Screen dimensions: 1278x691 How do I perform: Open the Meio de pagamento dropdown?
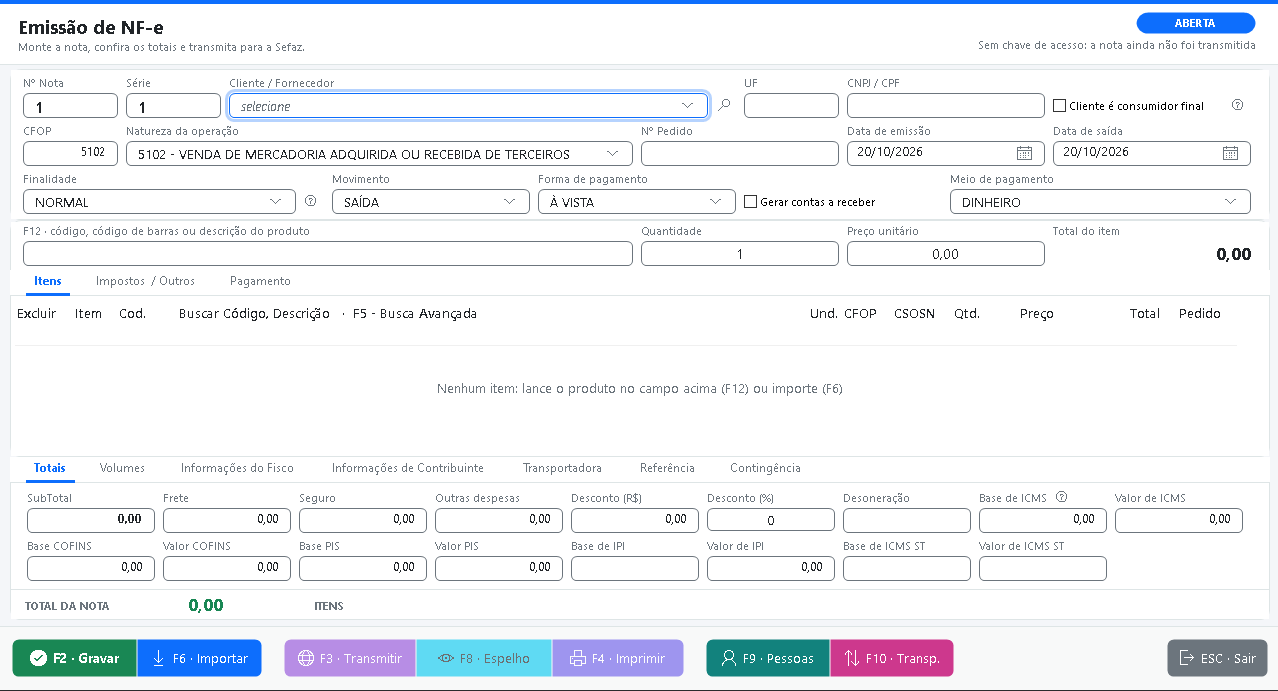(x=1100, y=201)
